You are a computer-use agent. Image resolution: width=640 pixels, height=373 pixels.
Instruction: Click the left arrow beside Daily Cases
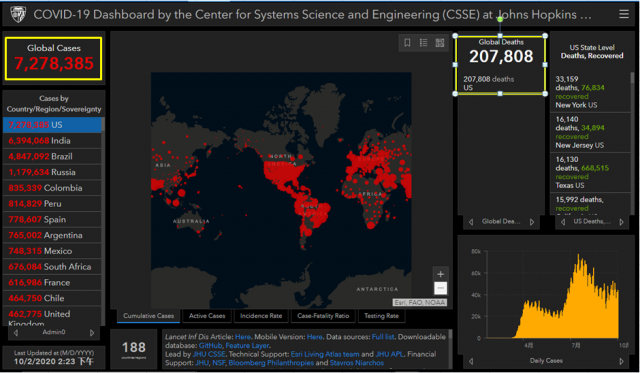pyautogui.click(x=471, y=361)
